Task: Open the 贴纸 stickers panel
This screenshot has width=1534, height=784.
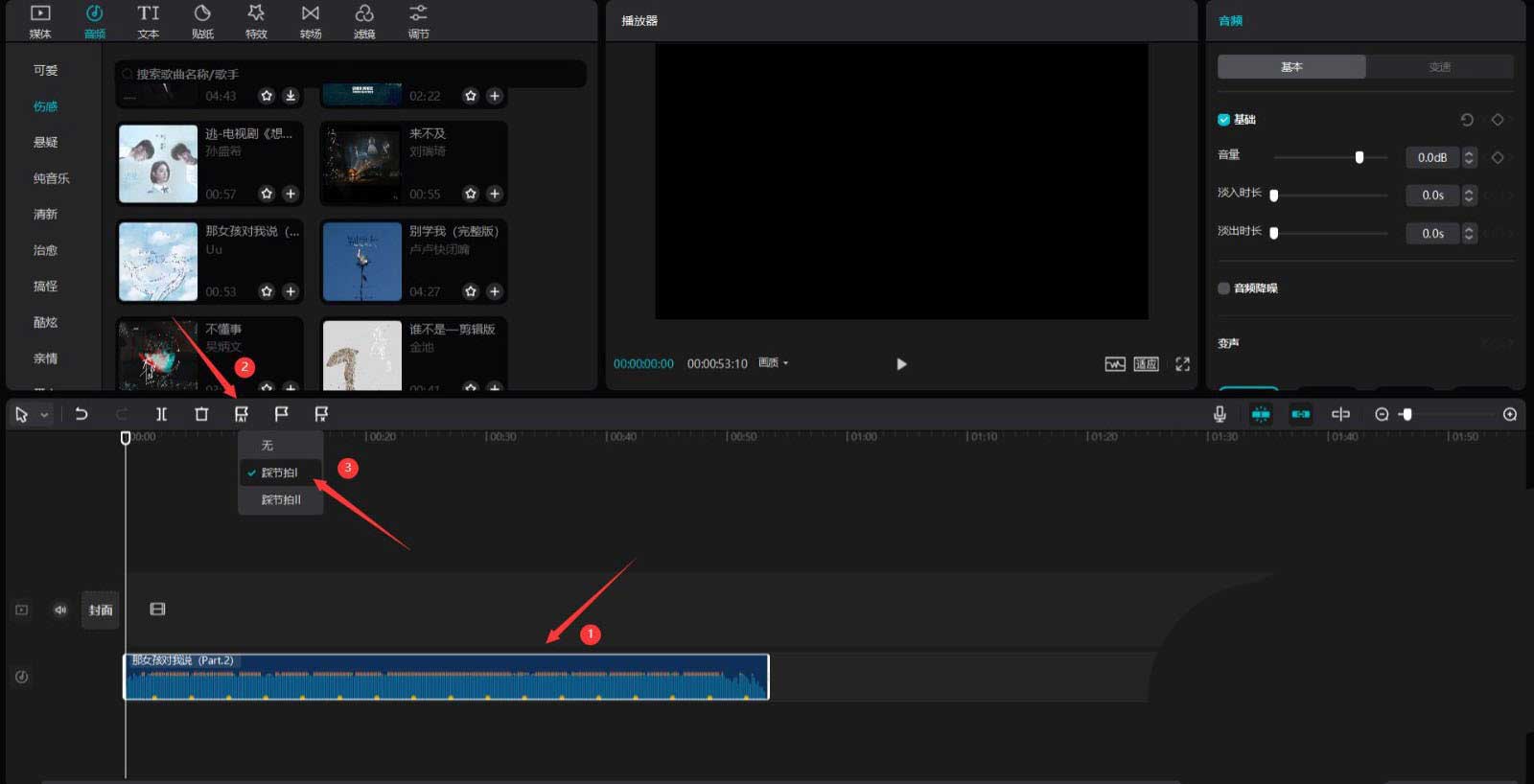Action: click(x=202, y=21)
